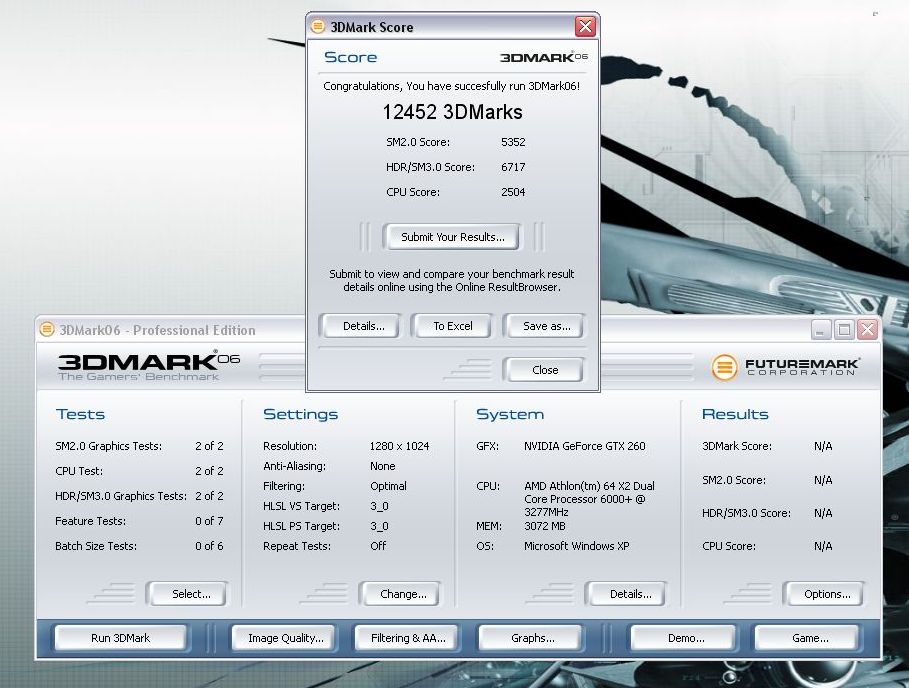Click the Score heading in dialog
The height and width of the screenshot is (688, 909).
[350, 57]
